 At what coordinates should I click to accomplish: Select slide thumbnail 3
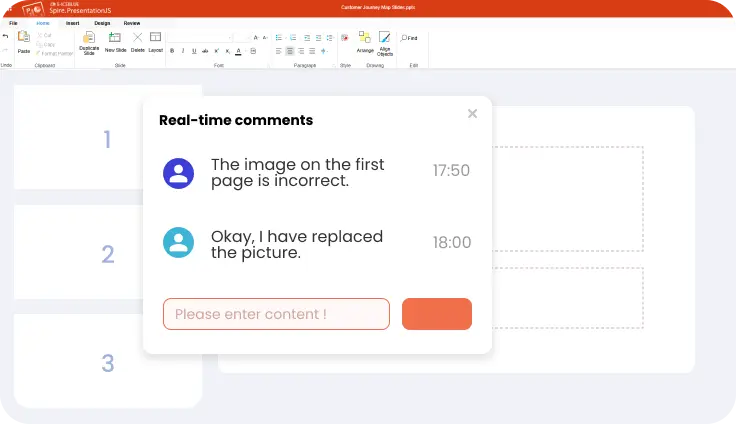(108, 362)
